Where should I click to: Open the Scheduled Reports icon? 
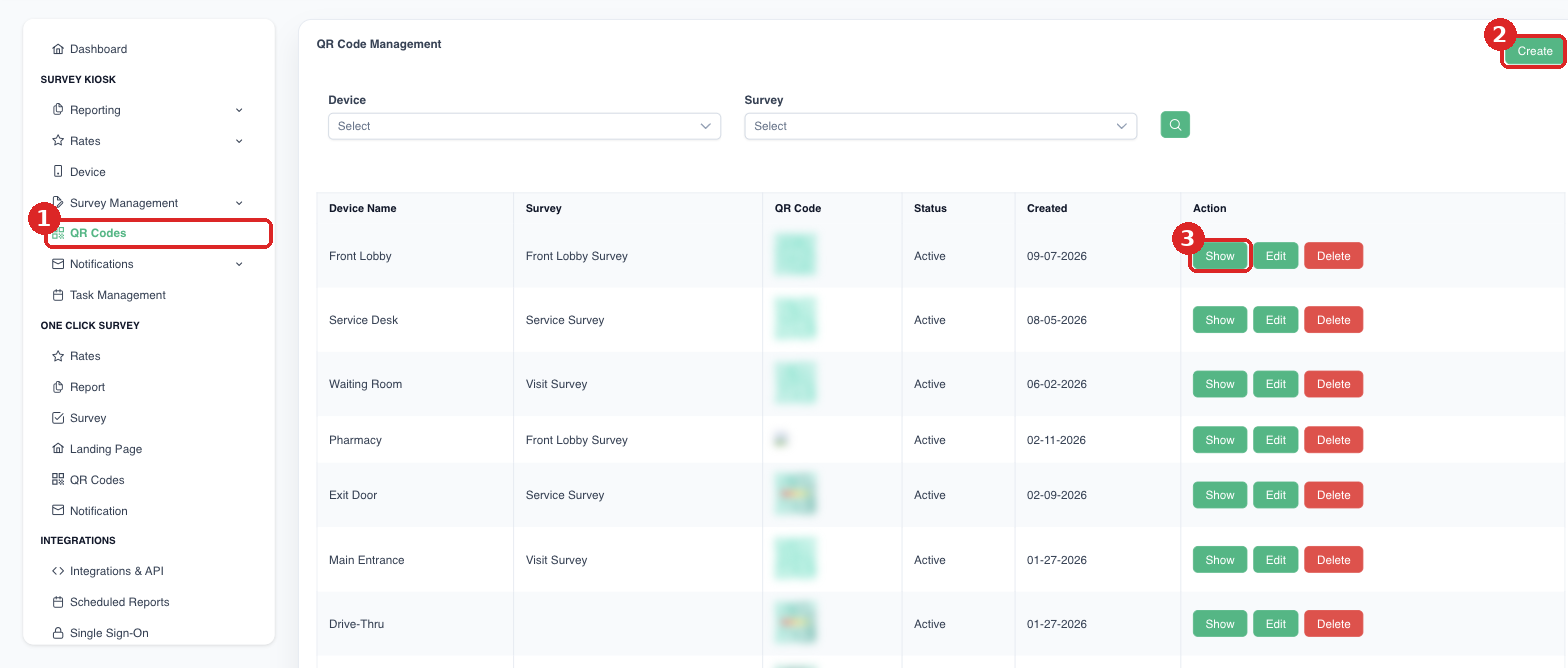point(58,602)
